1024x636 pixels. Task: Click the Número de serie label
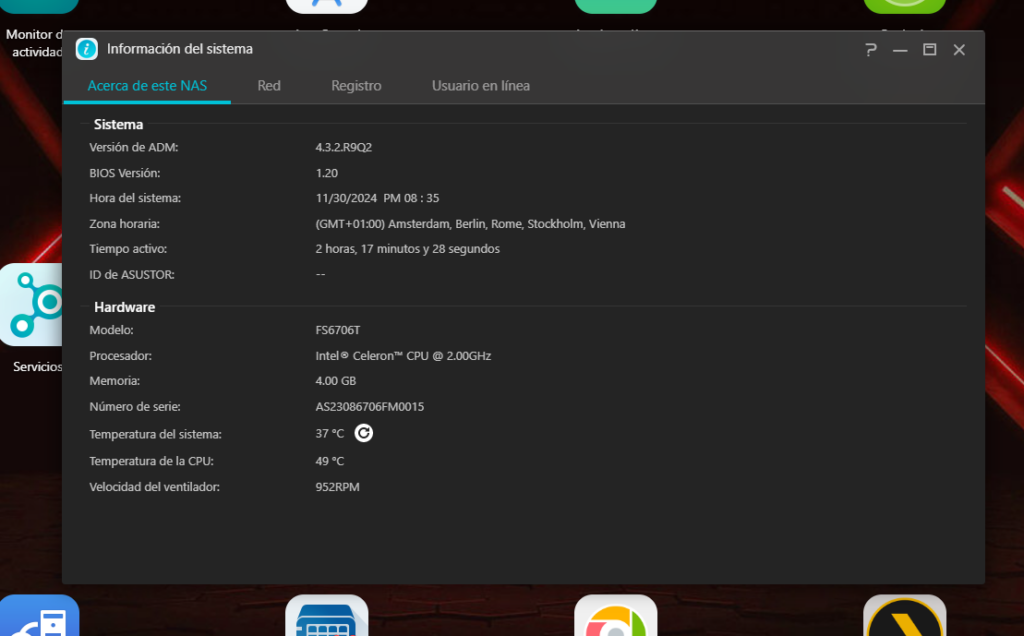135,407
